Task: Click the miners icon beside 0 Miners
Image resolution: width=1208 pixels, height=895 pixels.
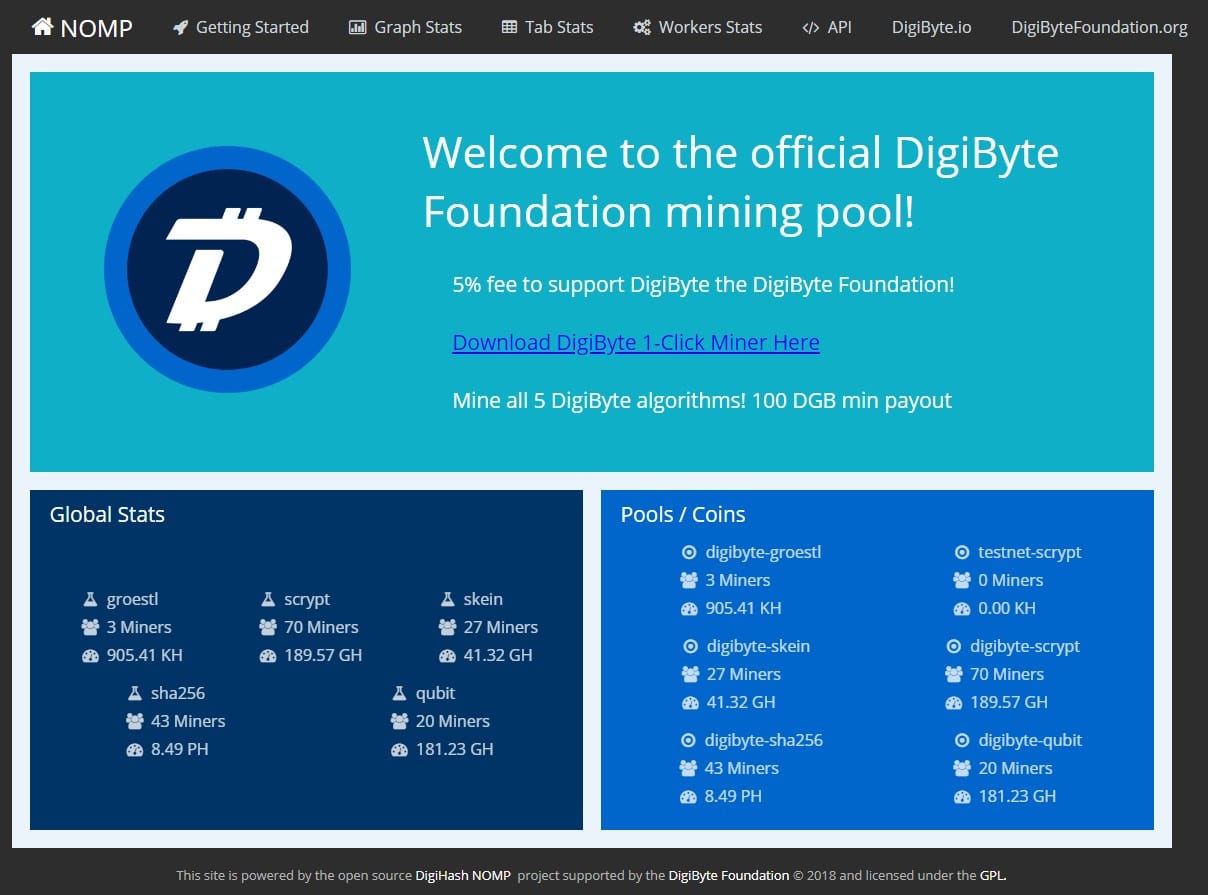Action: [x=962, y=581]
